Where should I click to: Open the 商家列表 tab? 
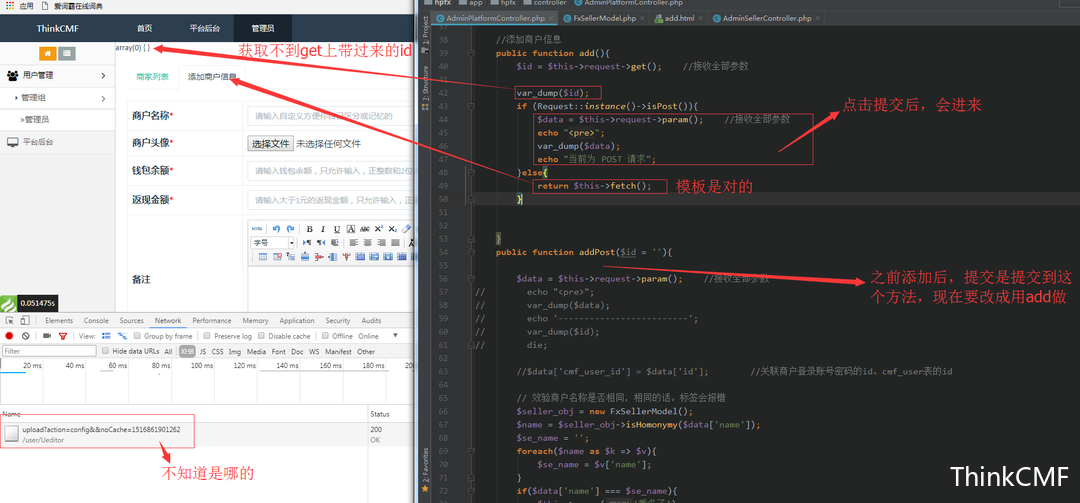click(152, 76)
